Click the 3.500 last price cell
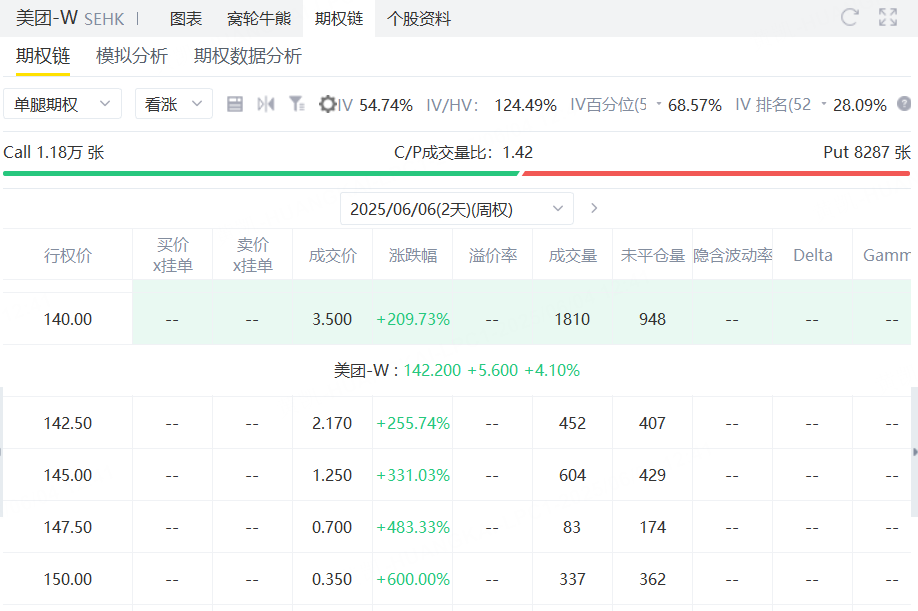The width and height of the screenshot is (918, 611). click(332, 319)
